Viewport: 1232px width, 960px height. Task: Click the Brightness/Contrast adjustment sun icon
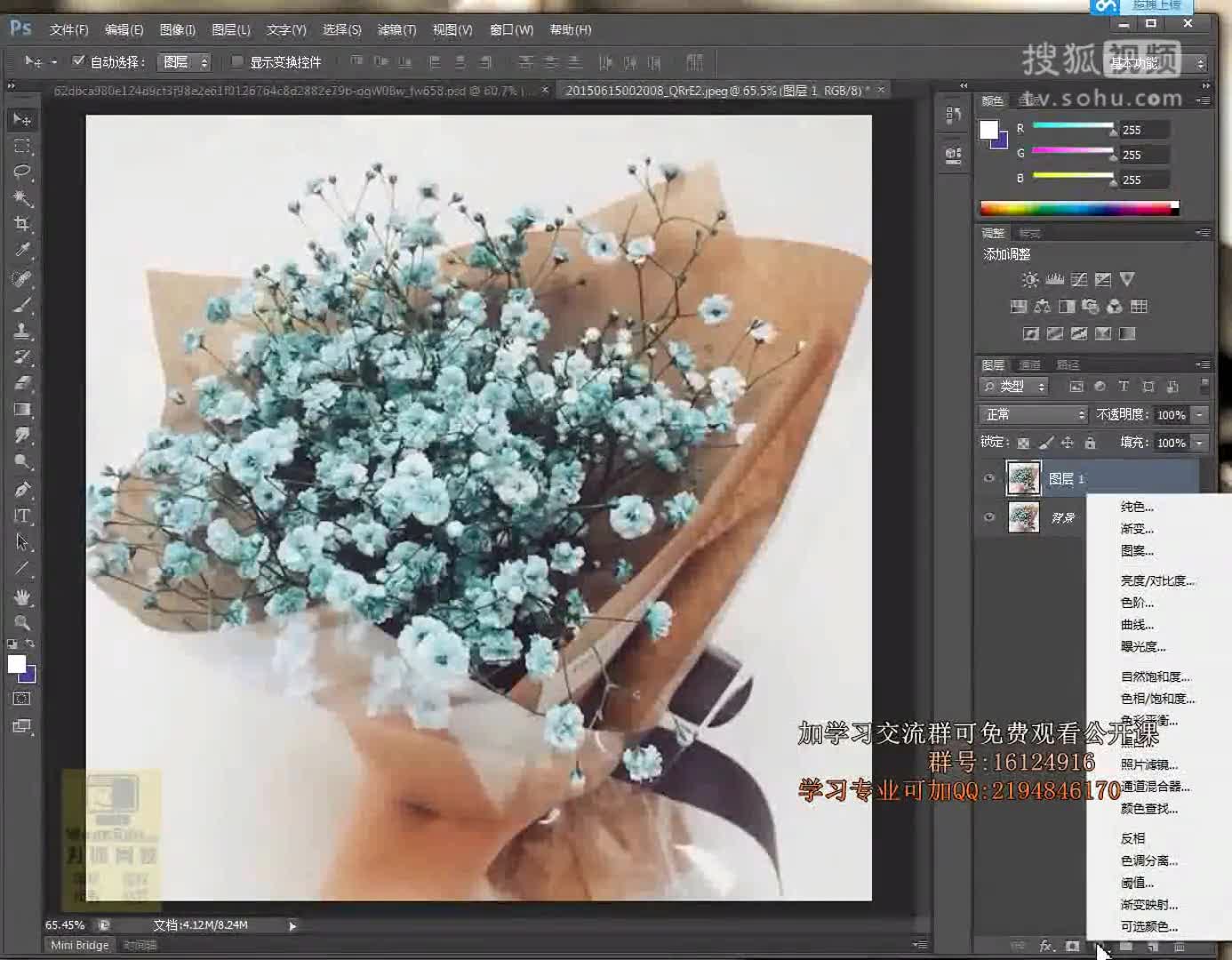click(1029, 280)
